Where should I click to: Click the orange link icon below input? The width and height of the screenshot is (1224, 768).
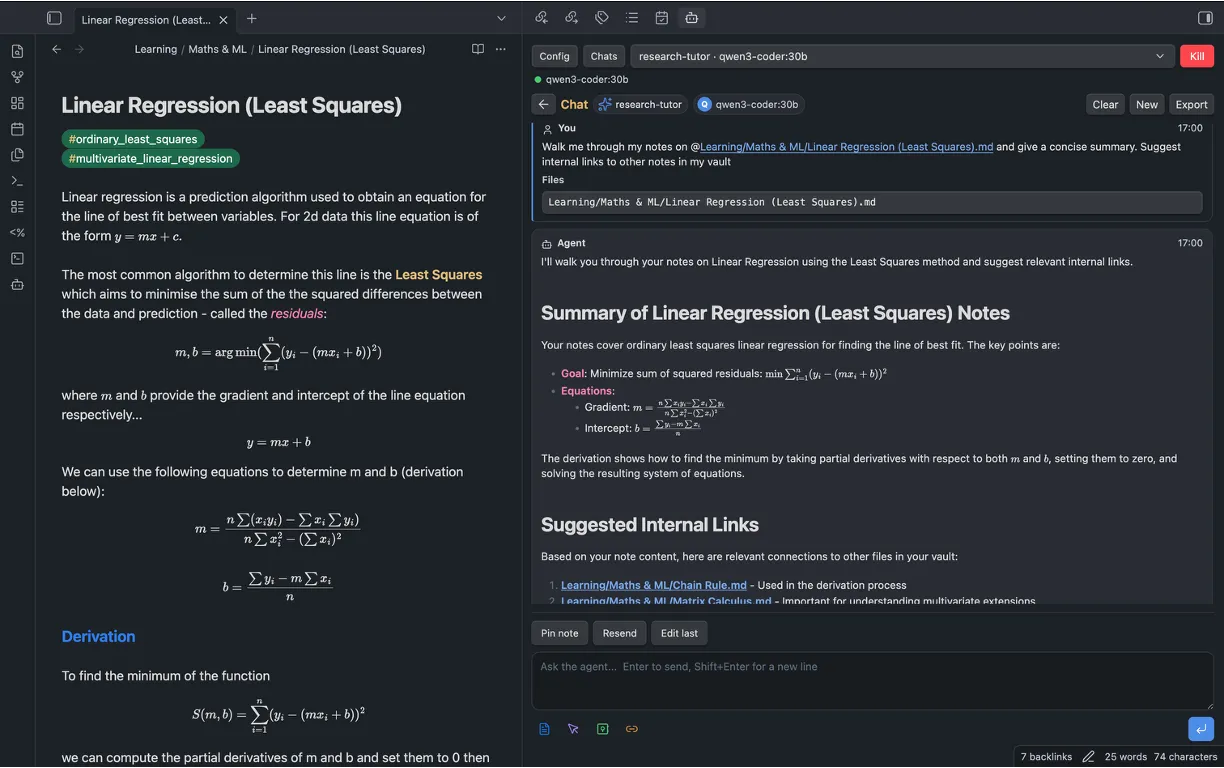click(631, 729)
